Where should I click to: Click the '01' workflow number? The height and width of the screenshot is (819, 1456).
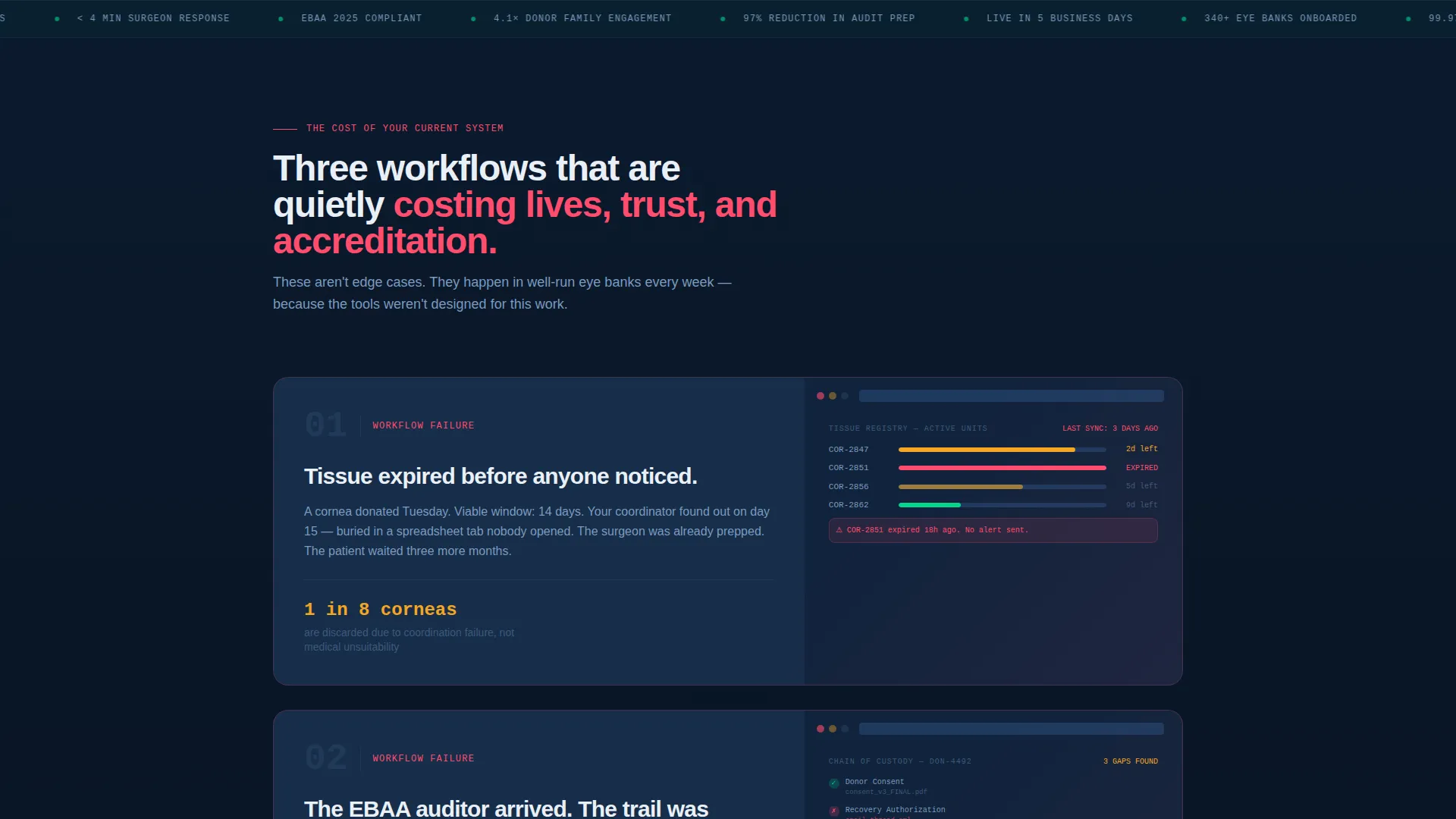pos(325,425)
